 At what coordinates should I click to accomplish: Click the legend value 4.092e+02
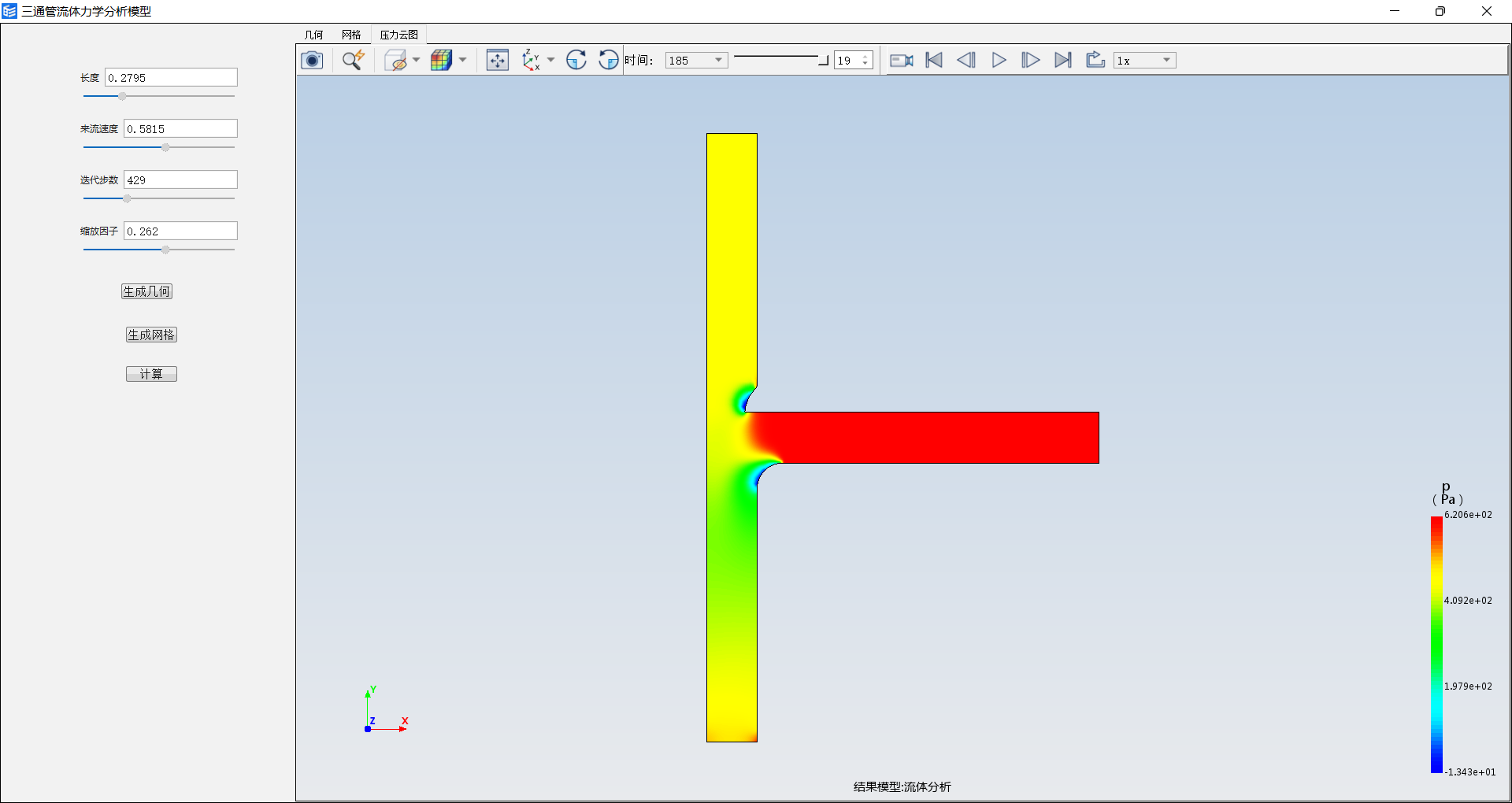[x=1468, y=601]
